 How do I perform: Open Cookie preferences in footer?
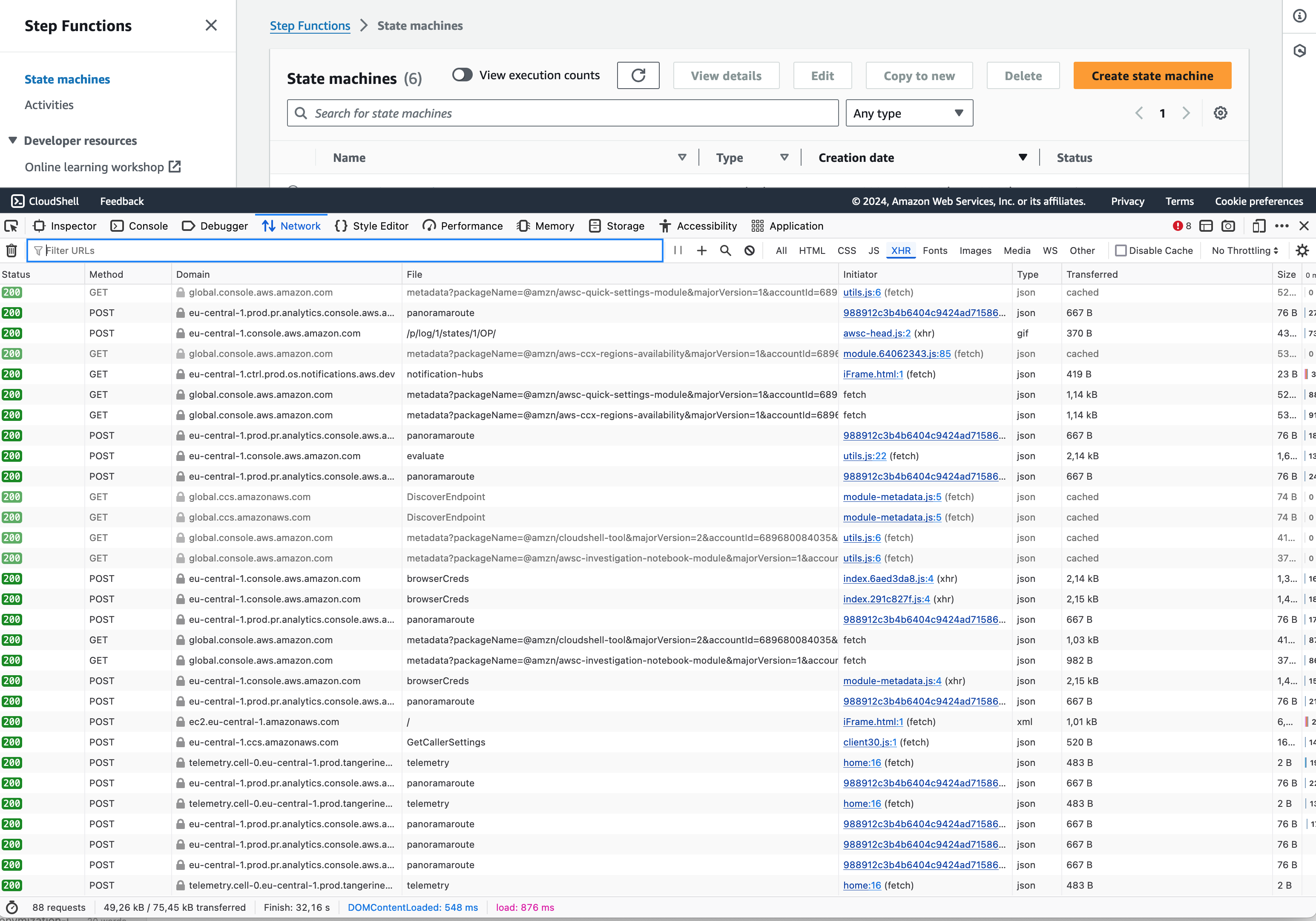(1259, 201)
